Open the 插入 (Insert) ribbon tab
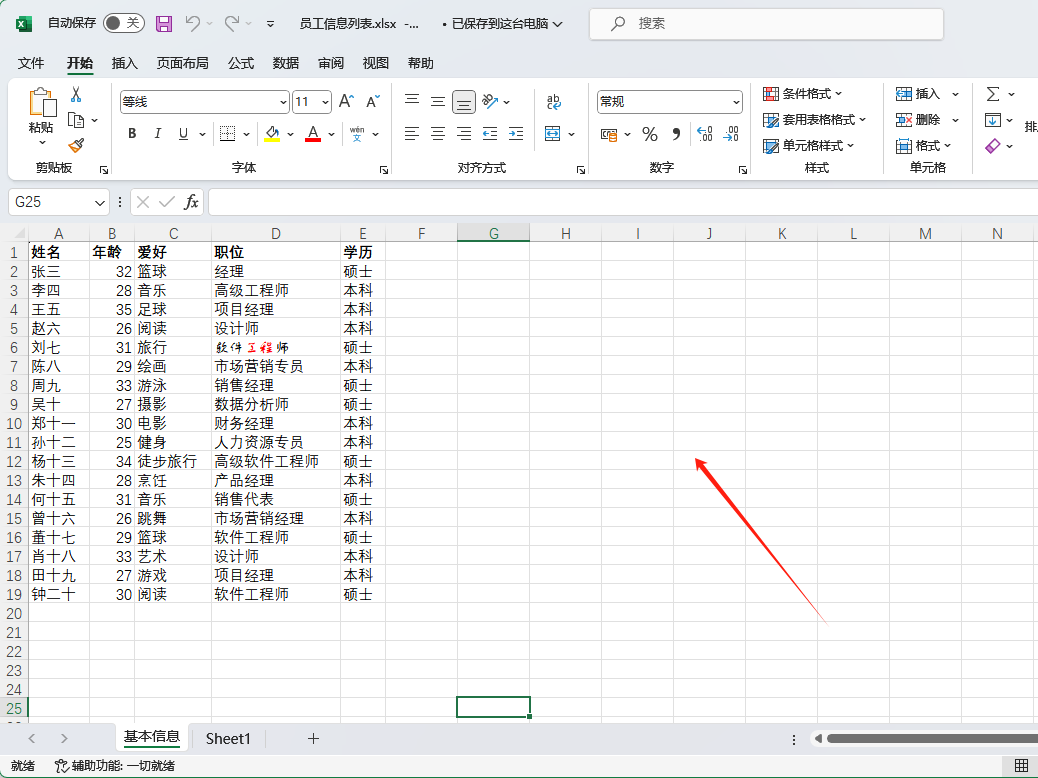The width and height of the screenshot is (1038, 778). pos(125,63)
